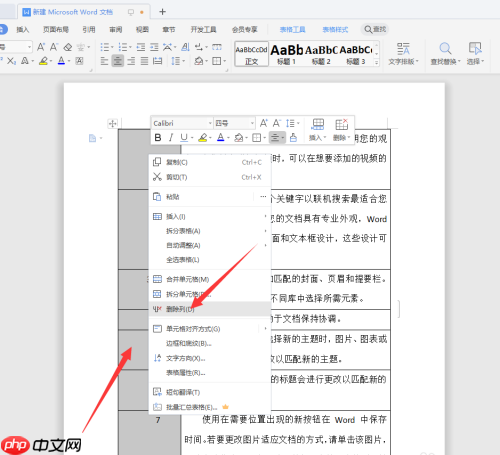Open the Calibri font name dropdown
This screenshot has width=500, height=455.
click(x=210, y=123)
